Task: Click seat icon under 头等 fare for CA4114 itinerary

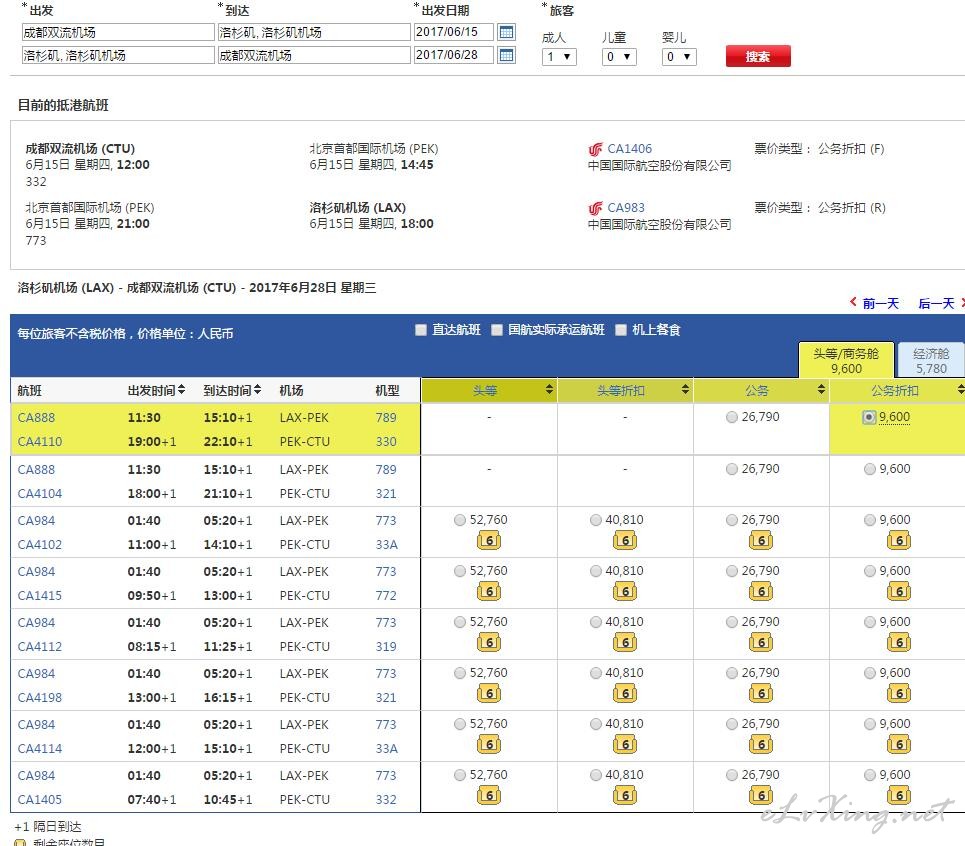Action: [489, 745]
